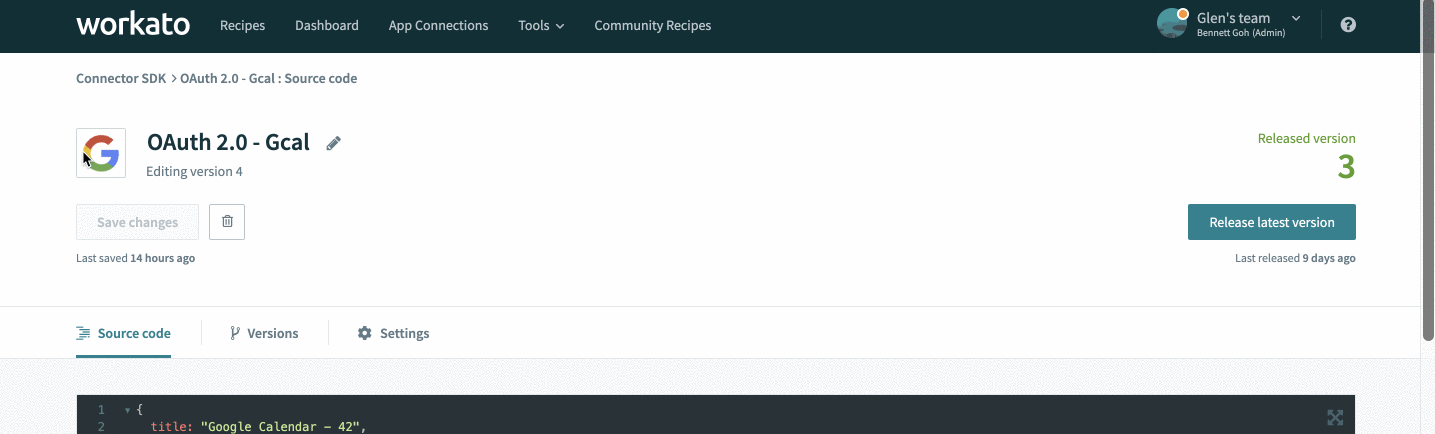The height and width of the screenshot is (434, 1435).
Task: Click the Workato logo
Action: (x=133, y=25)
